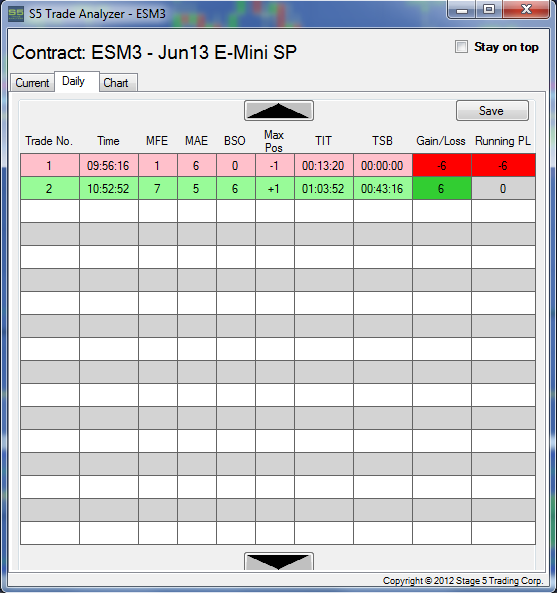Screen dimensions: 557x593
Task: Select the Daily tab
Action: [77, 81]
